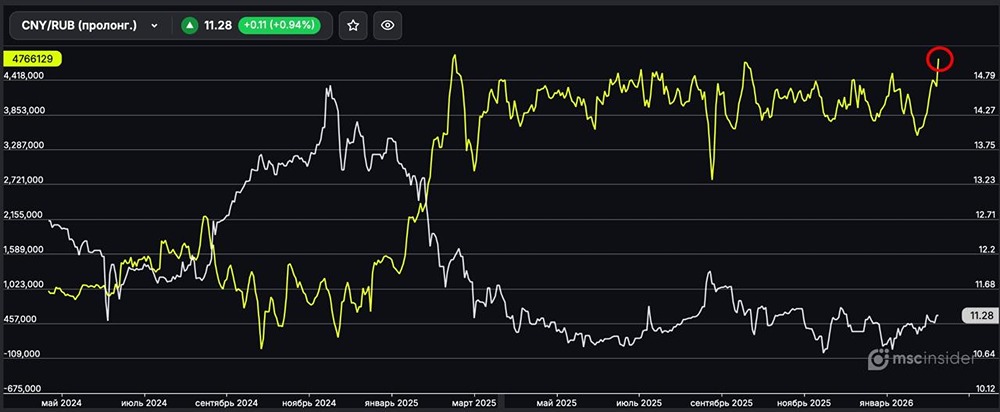Click the green up-arrow trend icon
The height and width of the screenshot is (412, 1000).
point(188,26)
